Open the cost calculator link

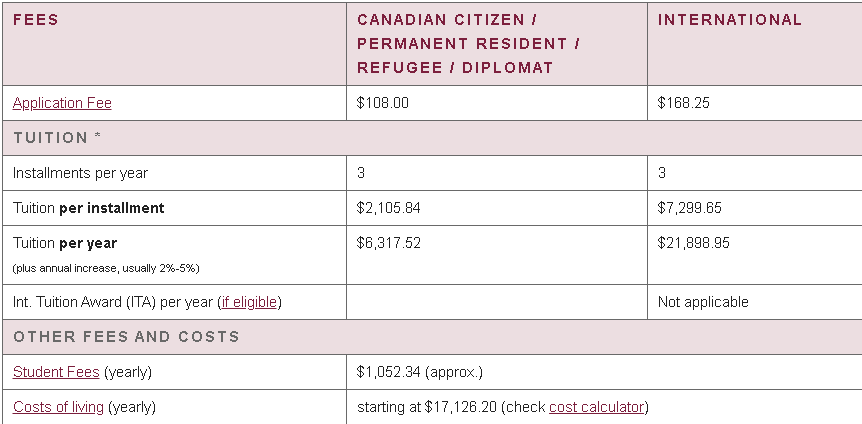coord(596,408)
